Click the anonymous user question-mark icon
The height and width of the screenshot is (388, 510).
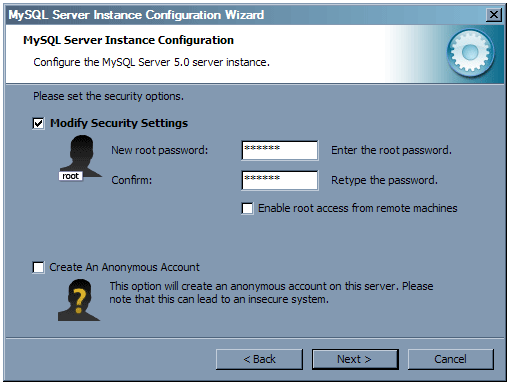pos(79,300)
